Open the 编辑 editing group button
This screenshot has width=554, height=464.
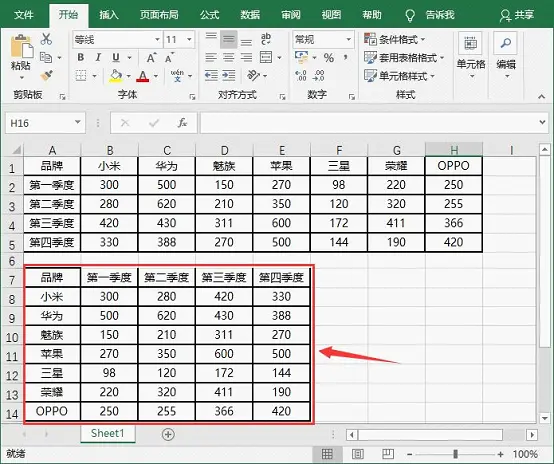pos(506,55)
